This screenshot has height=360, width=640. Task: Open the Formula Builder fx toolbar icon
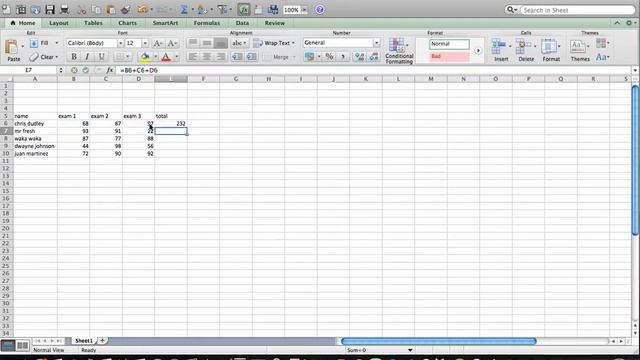pos(244,9)
